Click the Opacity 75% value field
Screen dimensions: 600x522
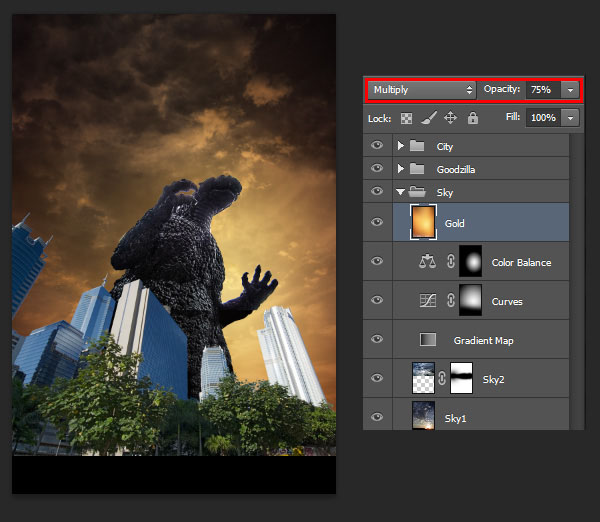coord(543,90)
